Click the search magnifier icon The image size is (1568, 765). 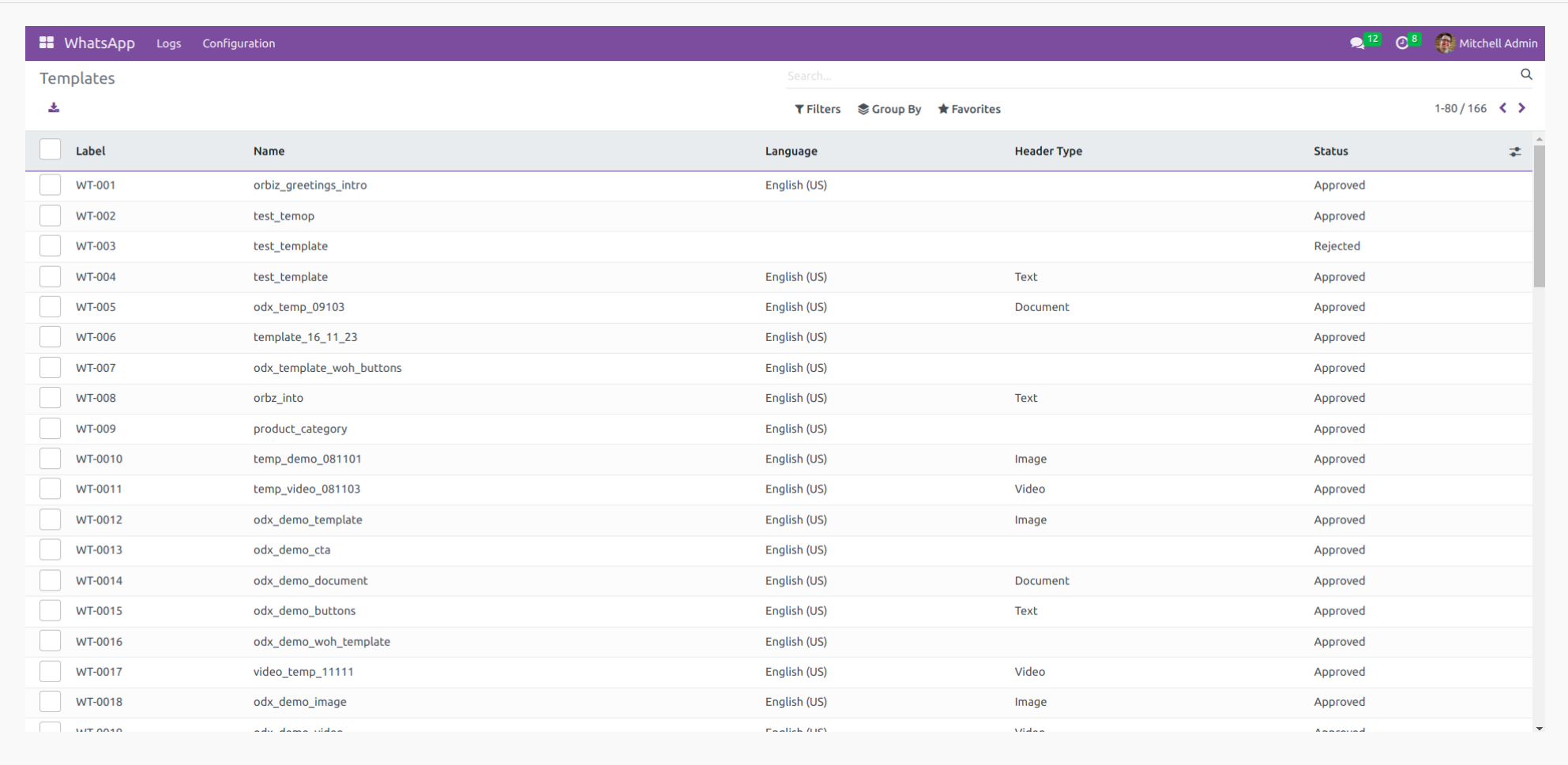[x=1526, y=74]
